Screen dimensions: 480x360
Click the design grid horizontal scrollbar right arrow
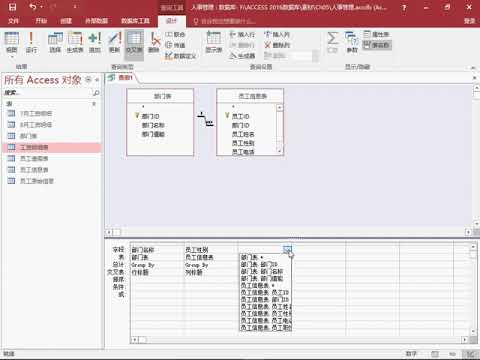coord(464,340)
